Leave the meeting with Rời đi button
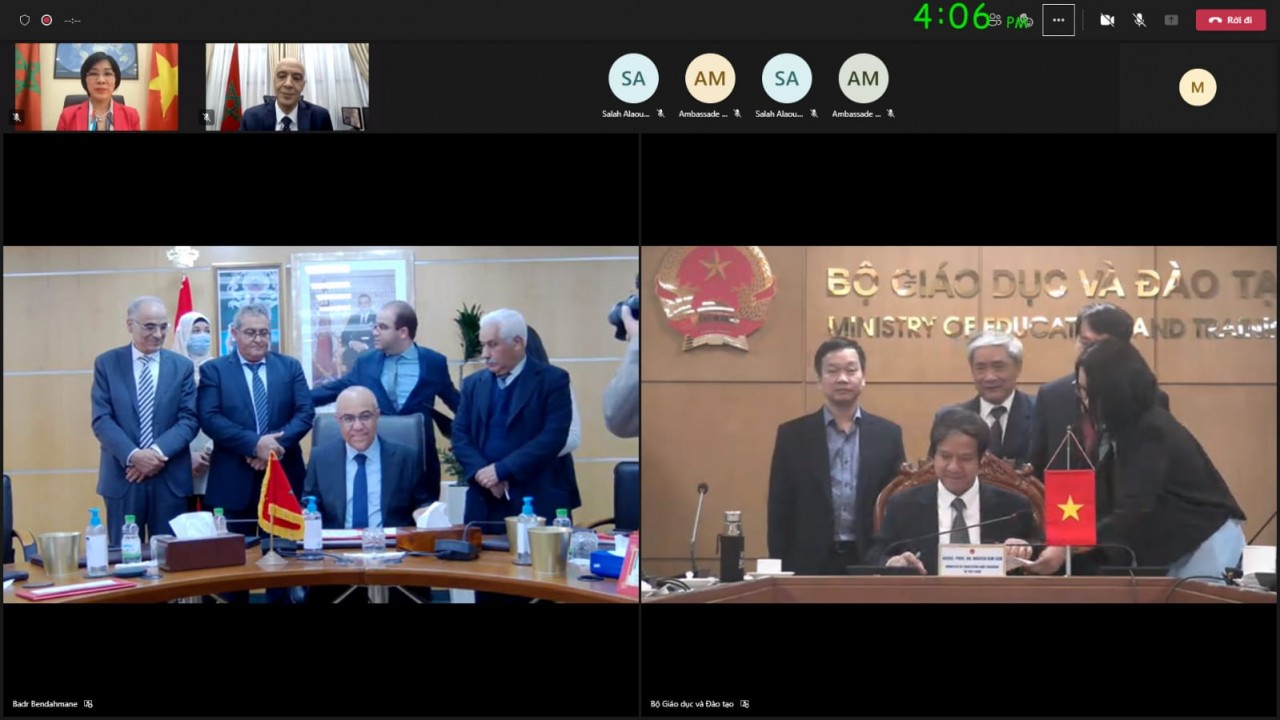This screenshot has width=1280, height=720. pyautogui.click(x=1230, y=20)
